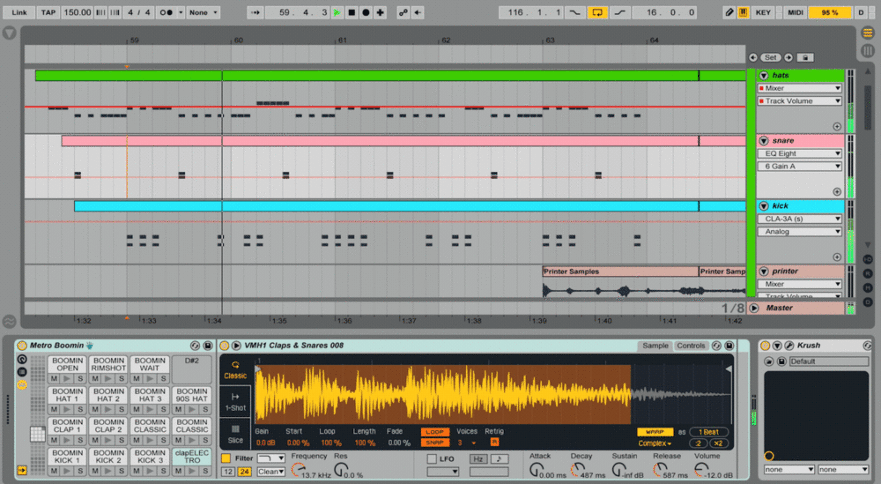Switch to the Sample tab

click(x=655, y=346)
